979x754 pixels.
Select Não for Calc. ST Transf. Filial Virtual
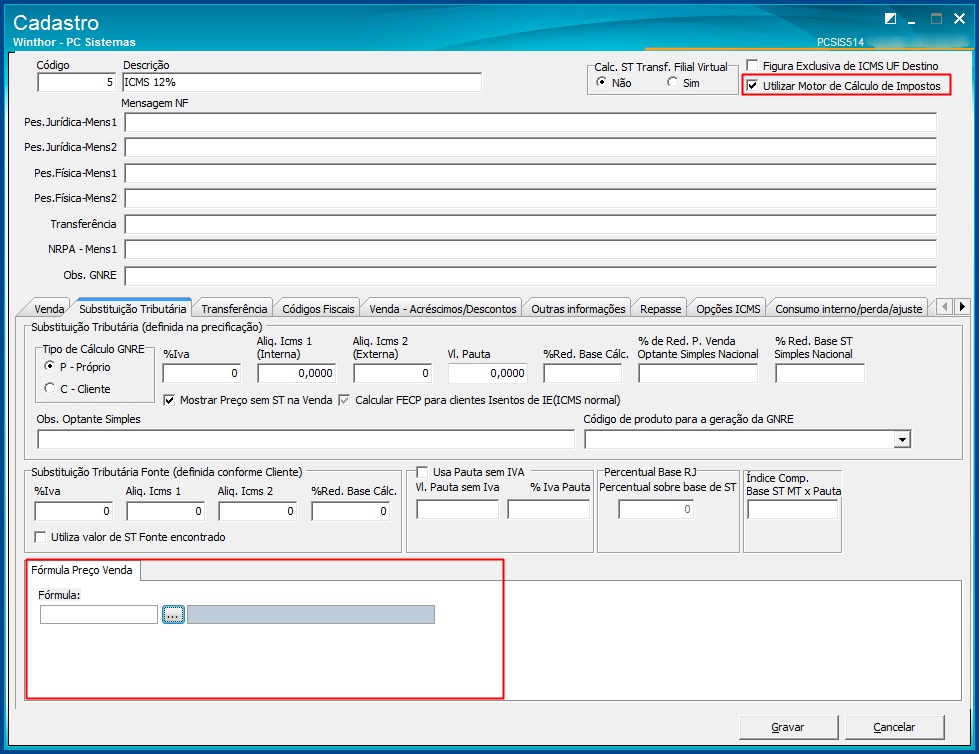(x=601, y=82)
